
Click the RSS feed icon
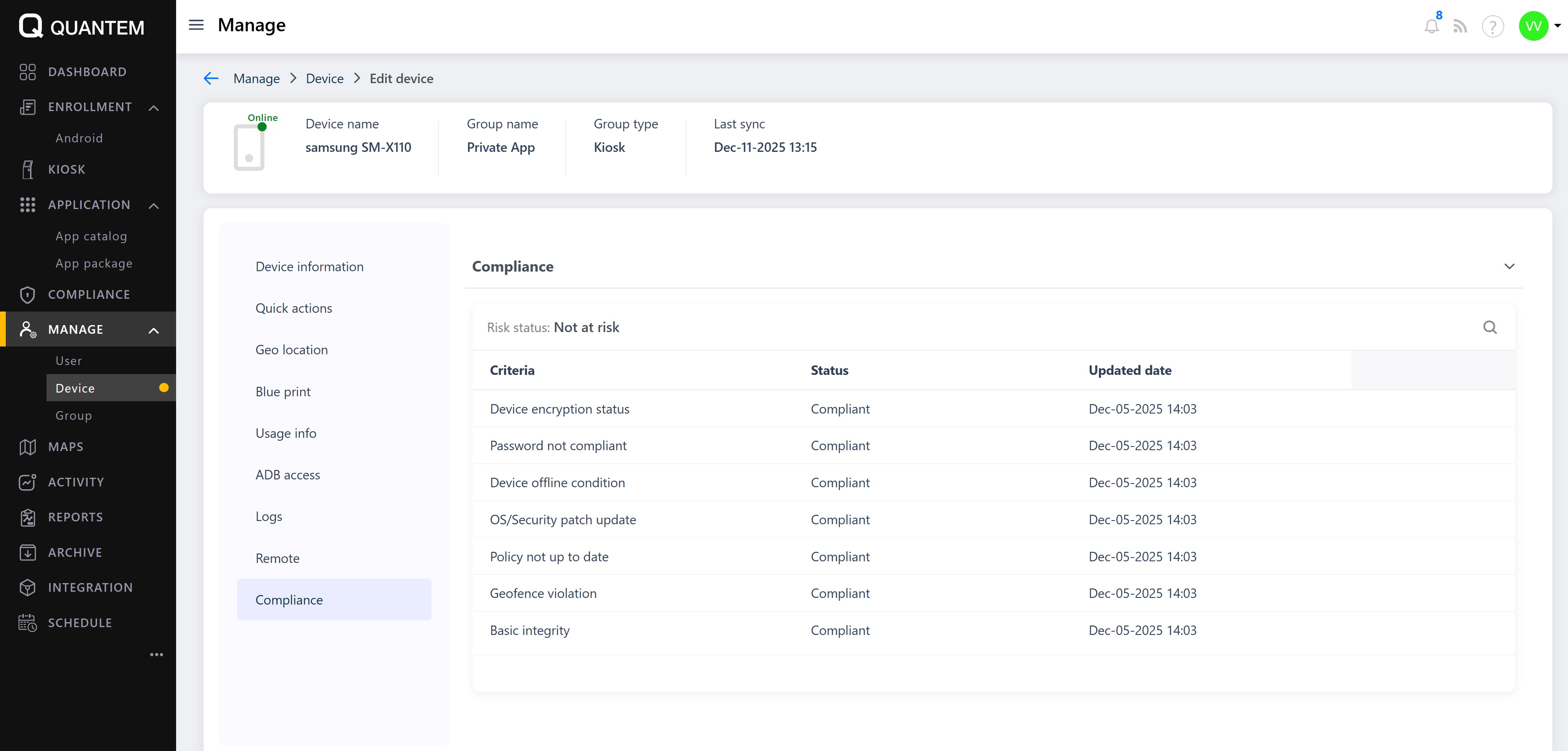point(1460,26)
